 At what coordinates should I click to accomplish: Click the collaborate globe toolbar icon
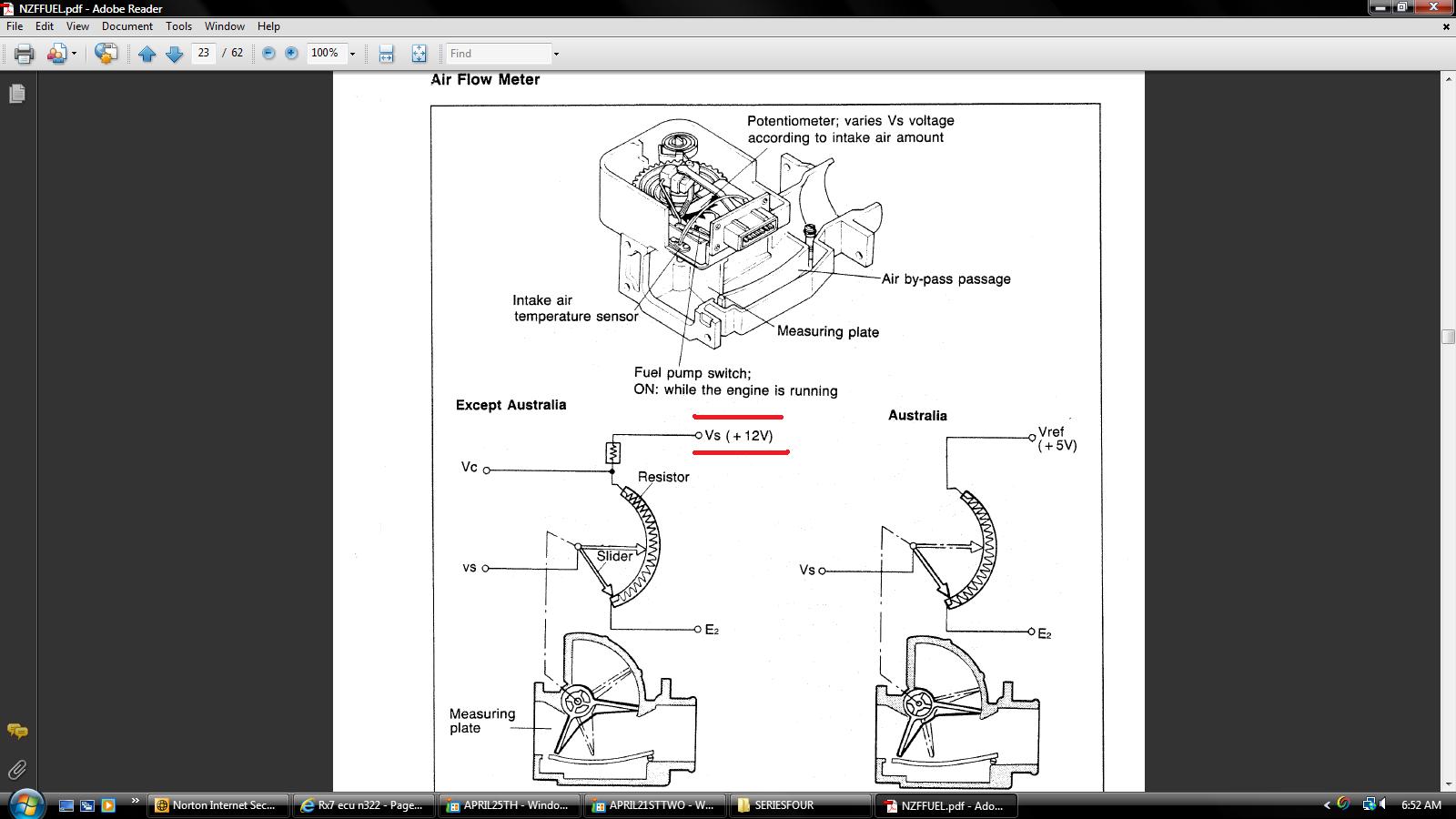coord(106,54)
